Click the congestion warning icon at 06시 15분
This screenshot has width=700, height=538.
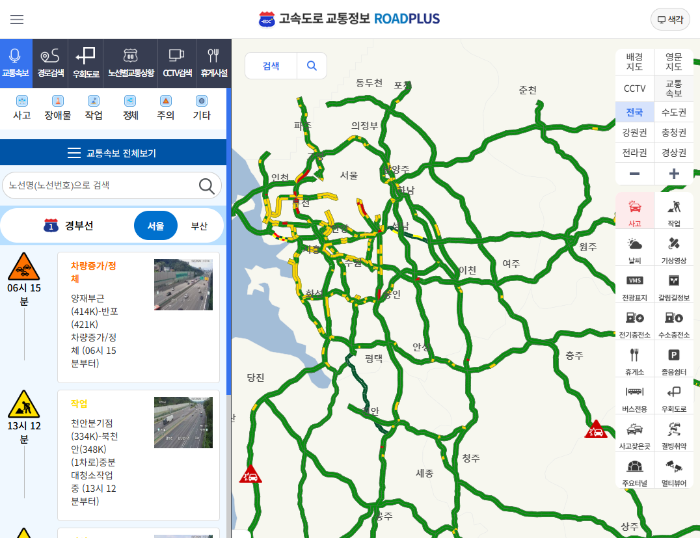[x=24, y=267]
